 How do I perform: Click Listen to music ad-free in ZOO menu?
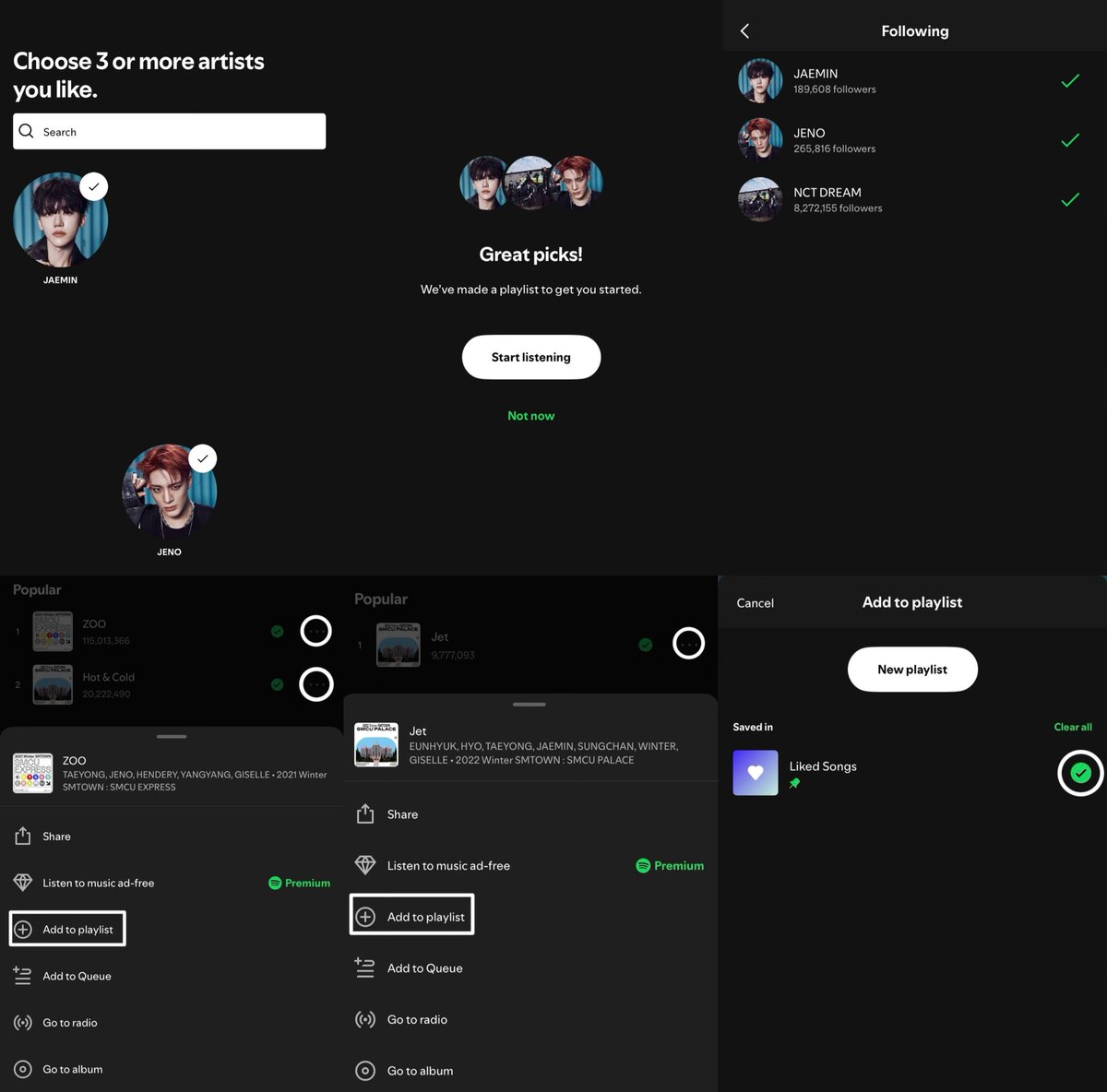[98, 883]
